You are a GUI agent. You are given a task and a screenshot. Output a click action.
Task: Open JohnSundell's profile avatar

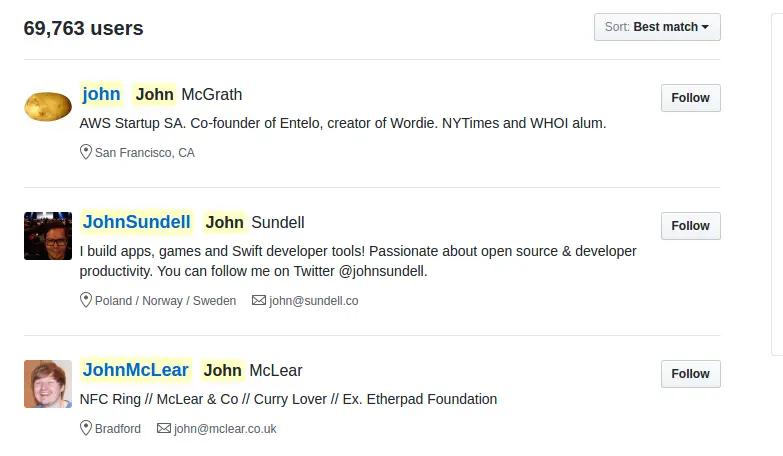(48, 235)
